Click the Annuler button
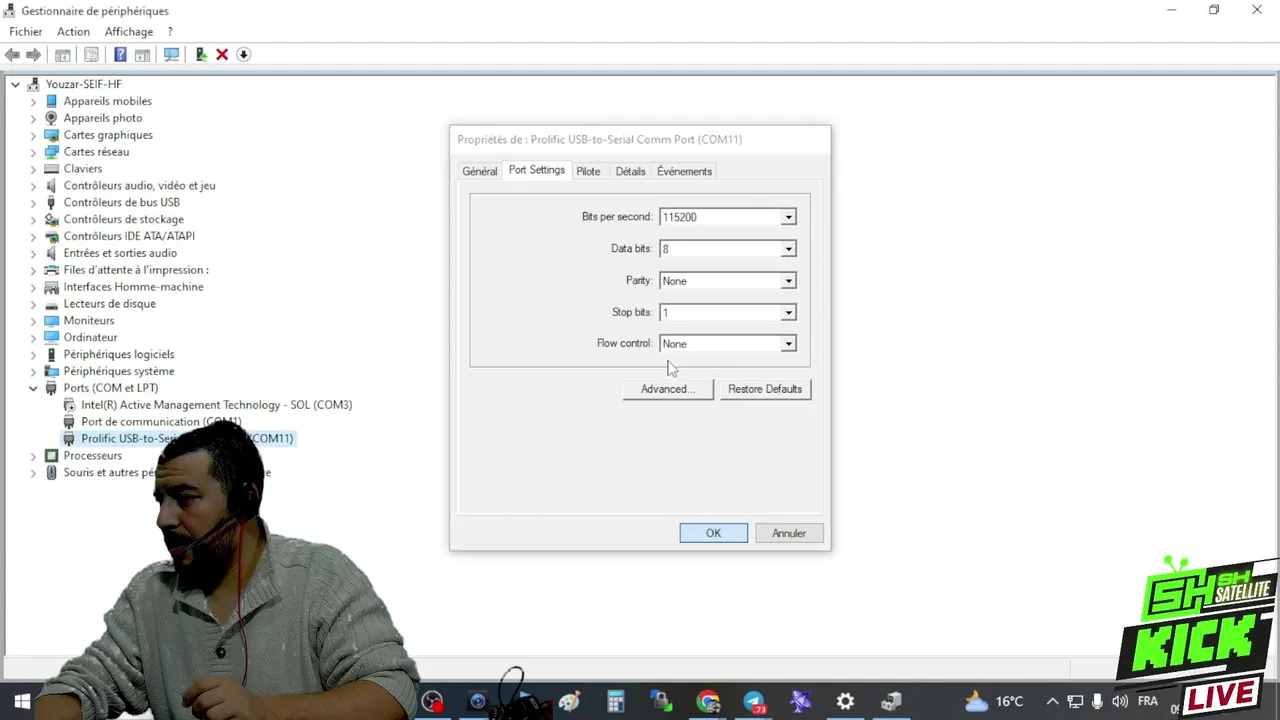 pyautogui.click(x=789, y=534)
